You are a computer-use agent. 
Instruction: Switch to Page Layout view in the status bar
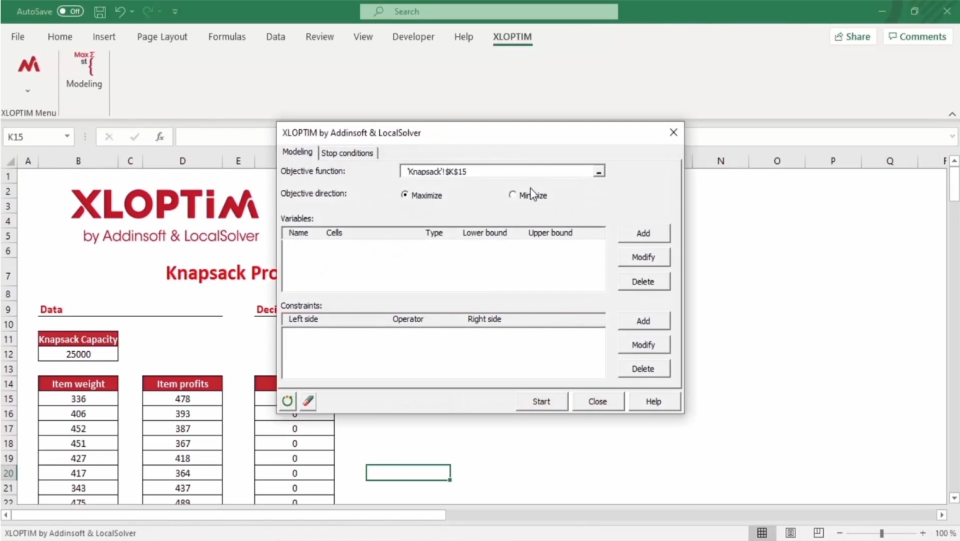(790, 533)
